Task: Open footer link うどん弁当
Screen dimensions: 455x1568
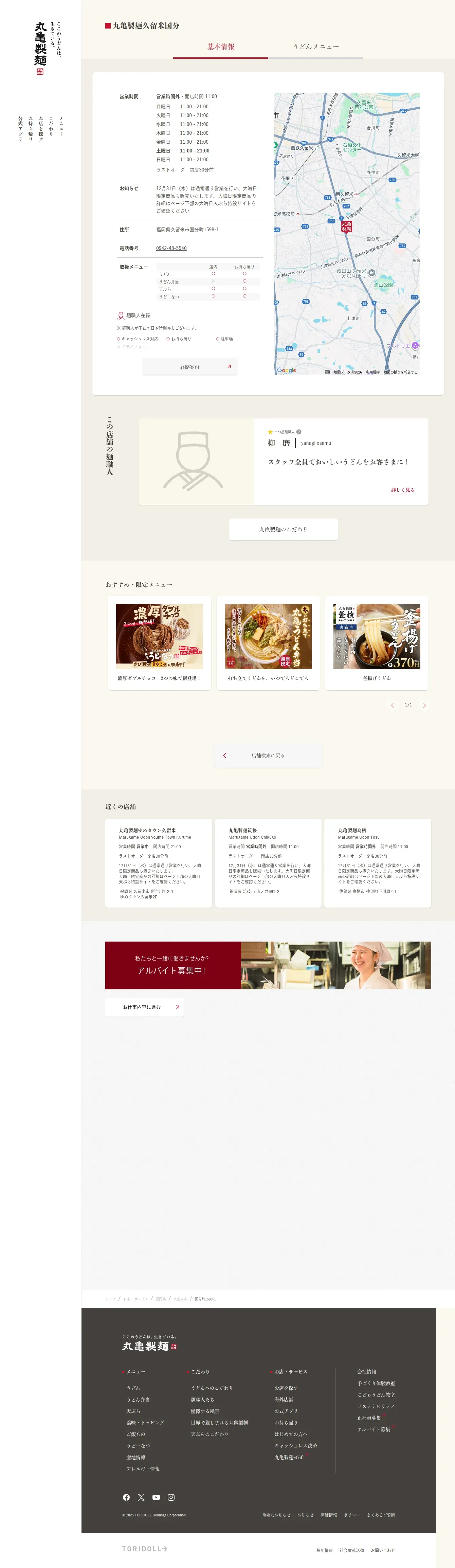Action: 138,1399
